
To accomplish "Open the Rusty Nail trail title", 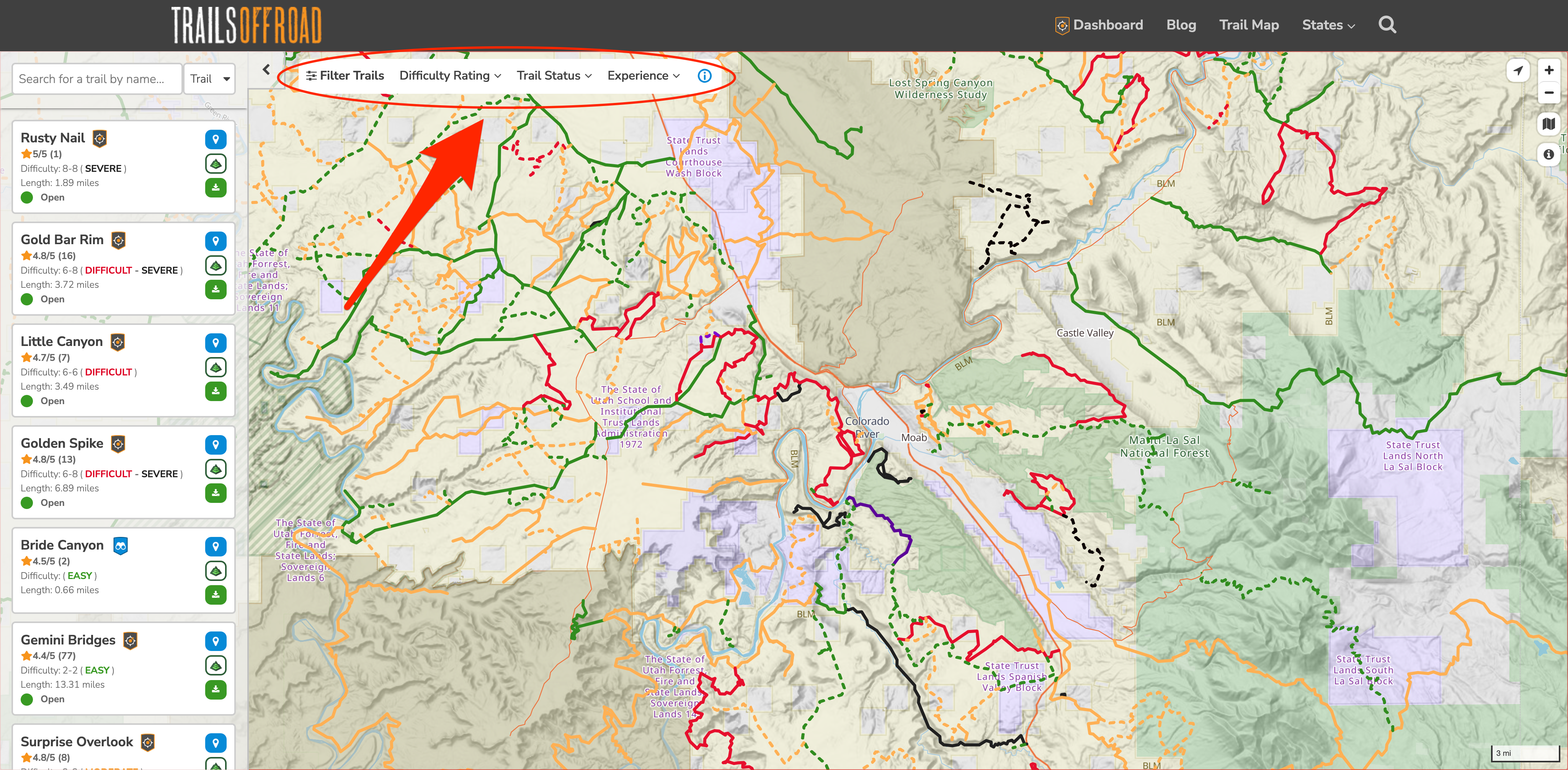I will 53,138.
